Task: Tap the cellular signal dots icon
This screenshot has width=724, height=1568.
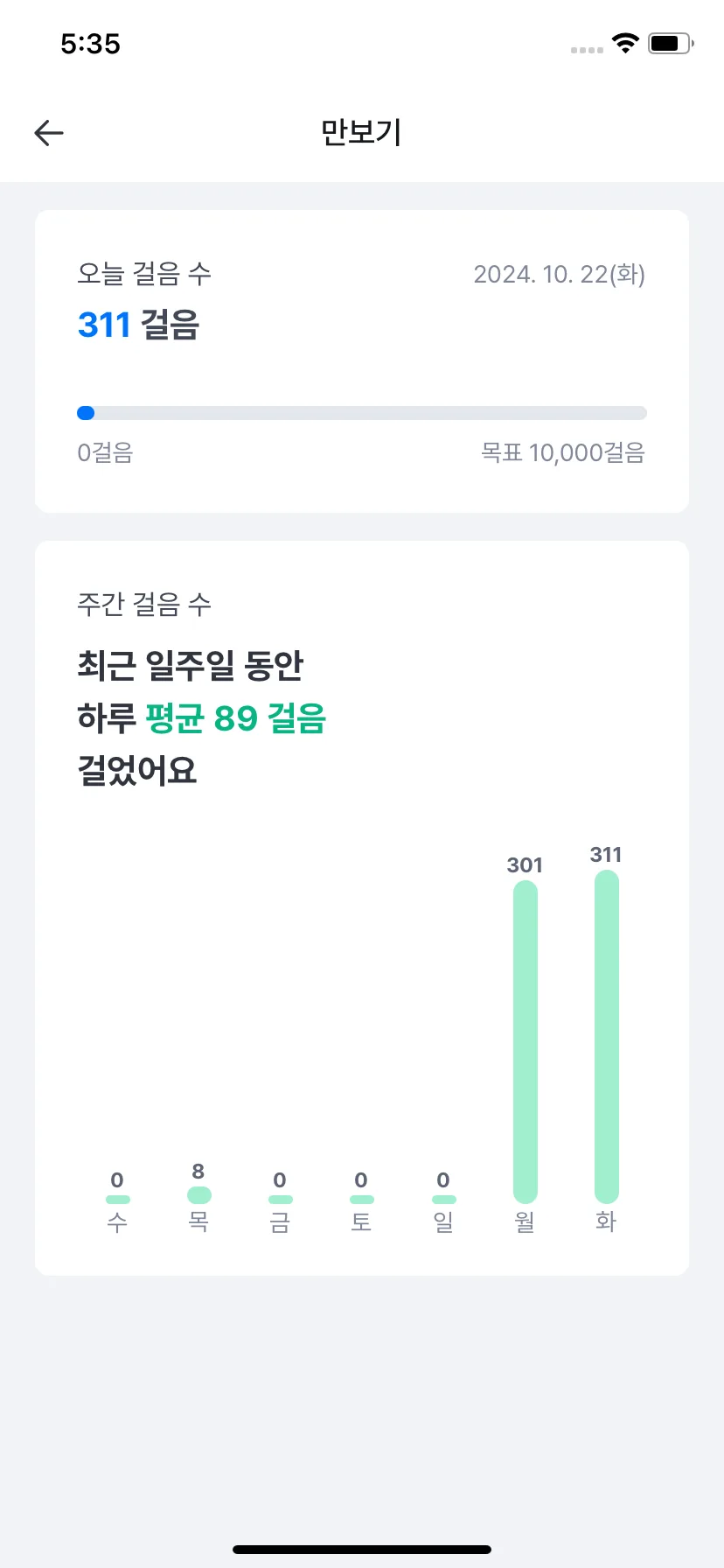Action: tap(587, 50)
